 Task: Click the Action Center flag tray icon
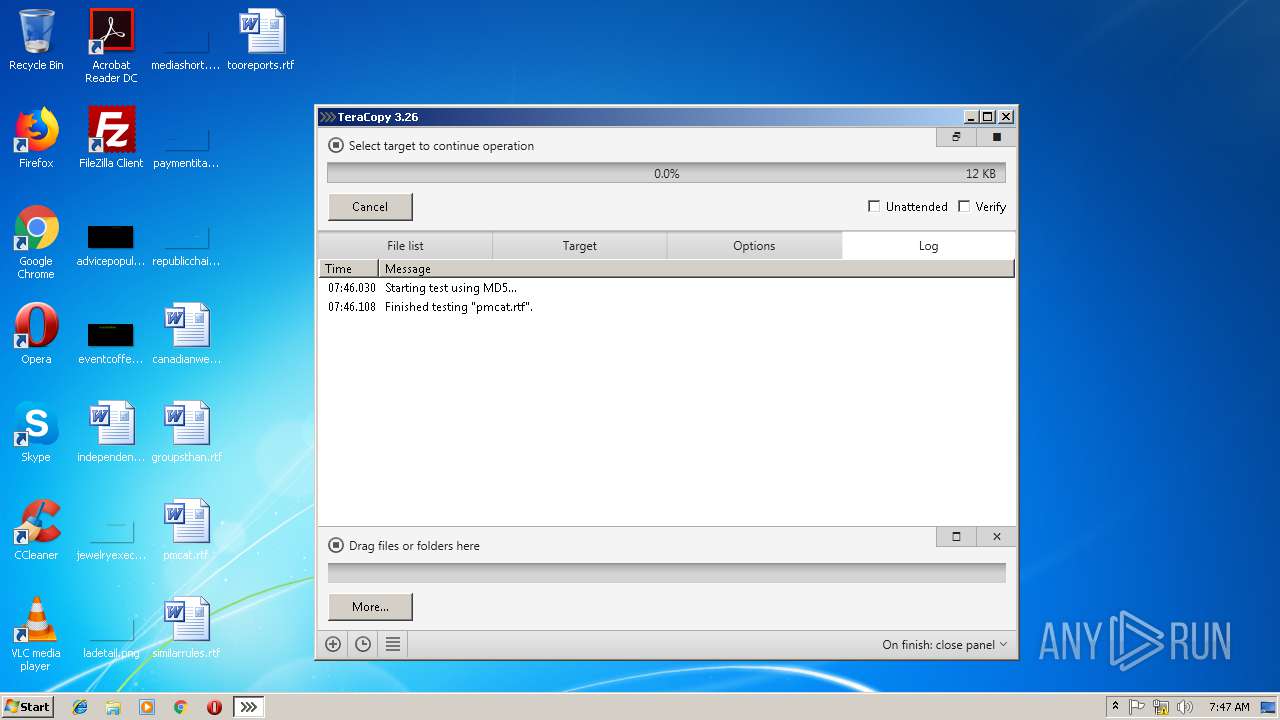1137,707
